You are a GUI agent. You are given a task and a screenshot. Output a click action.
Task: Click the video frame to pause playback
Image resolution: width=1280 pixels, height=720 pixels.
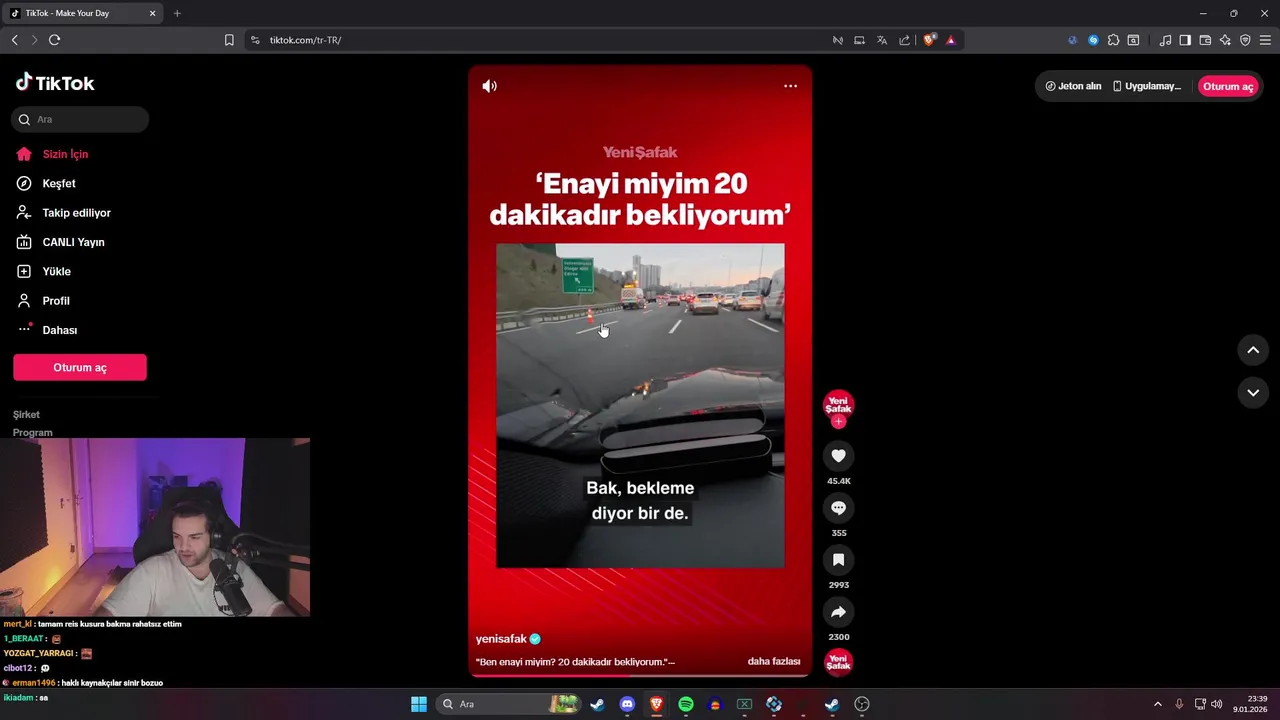click(640, 405)
